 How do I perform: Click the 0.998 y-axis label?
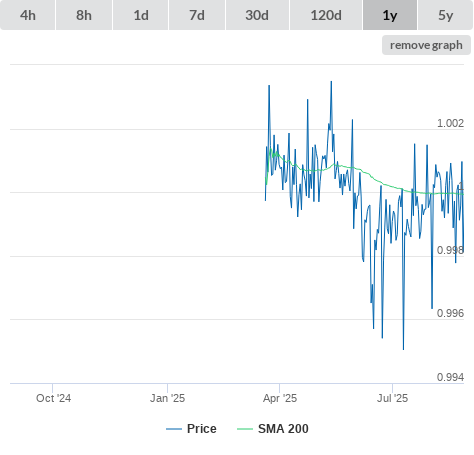coord(450,250)
